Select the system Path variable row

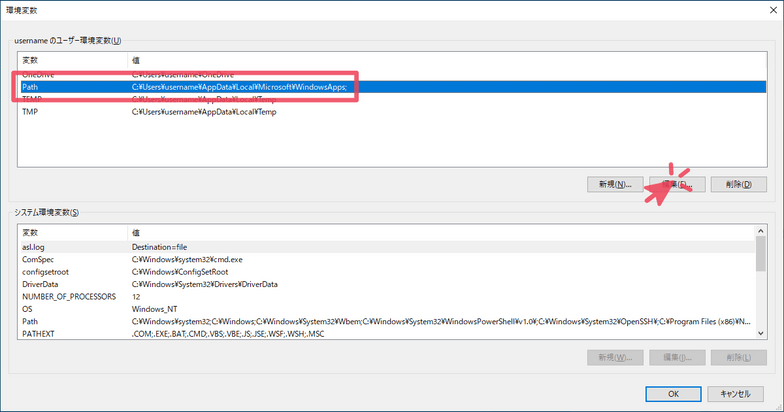pyautogui.click(x=30, y=322)
